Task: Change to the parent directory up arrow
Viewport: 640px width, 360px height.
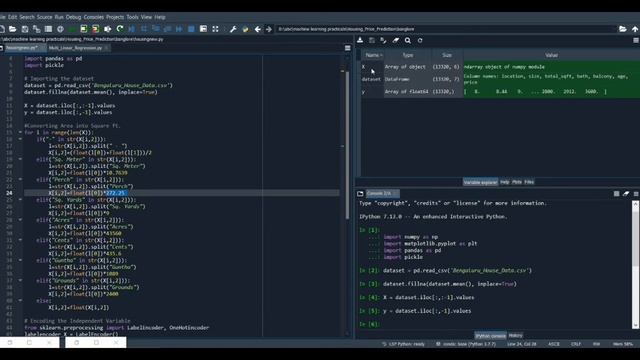Action: click(635, 29)
